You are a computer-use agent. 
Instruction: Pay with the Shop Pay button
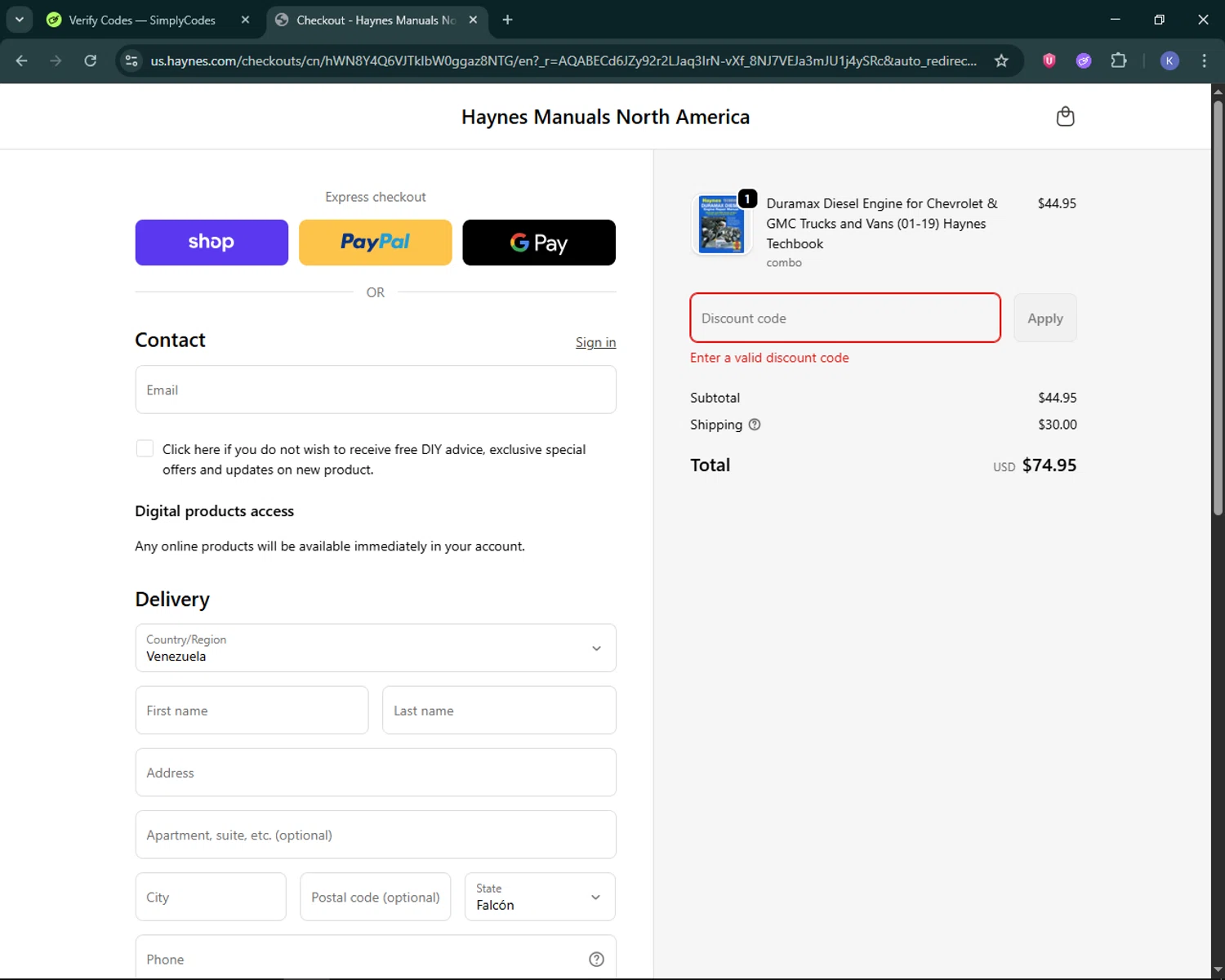pyautogui.click(x=212, y=243)
